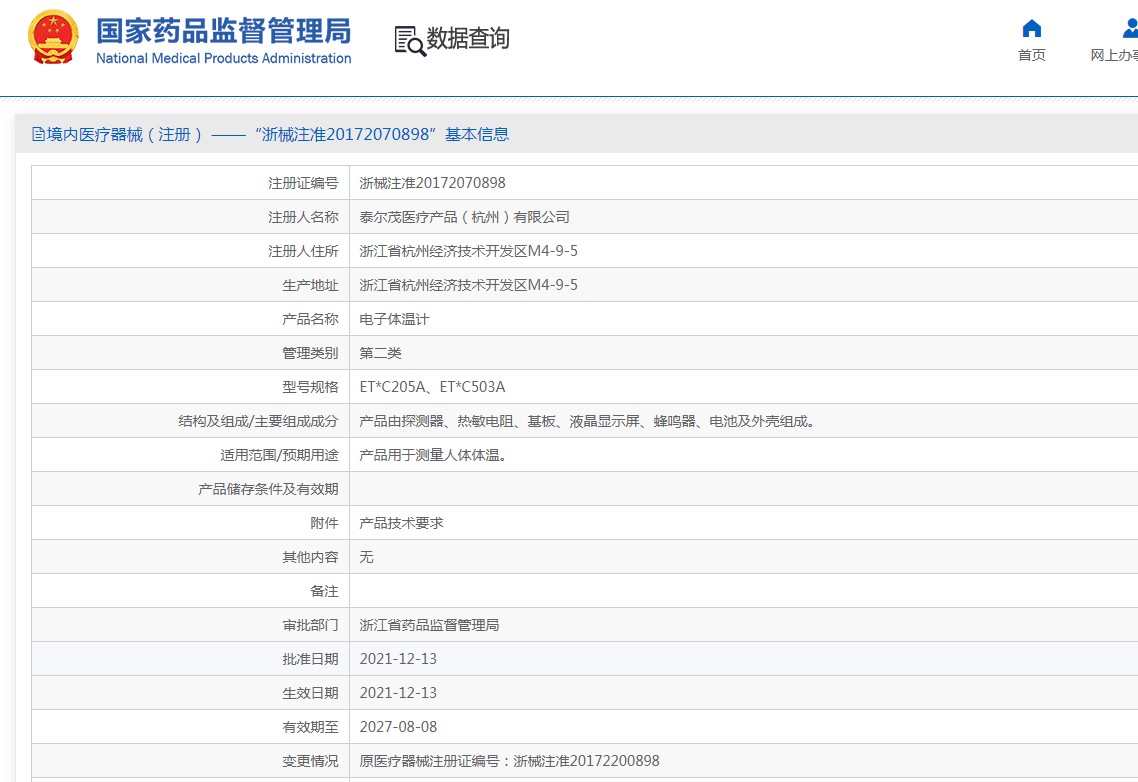The width and height of the screenshot is (1138, 782).
Task: Select approval date value next to 批准日期
Action: coord(398,659)
